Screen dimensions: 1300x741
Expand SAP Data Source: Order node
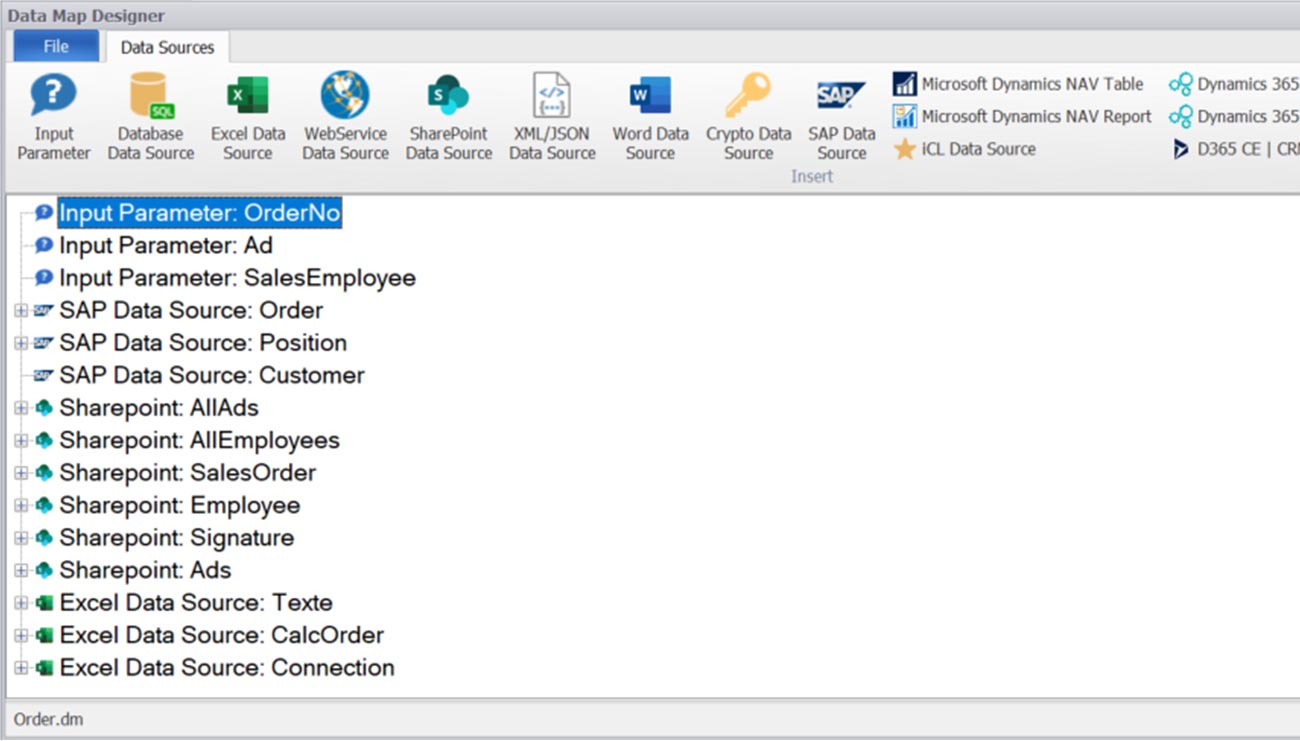coord(21,311)
